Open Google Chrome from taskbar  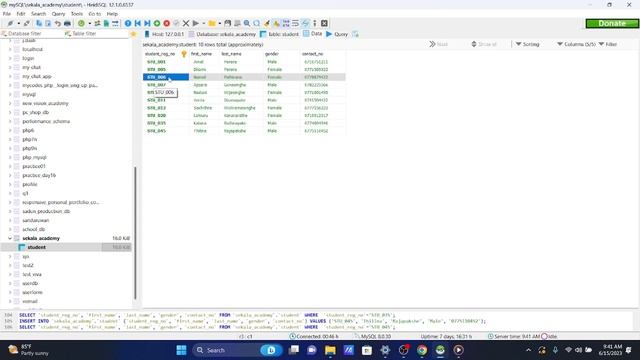(422, 350)
